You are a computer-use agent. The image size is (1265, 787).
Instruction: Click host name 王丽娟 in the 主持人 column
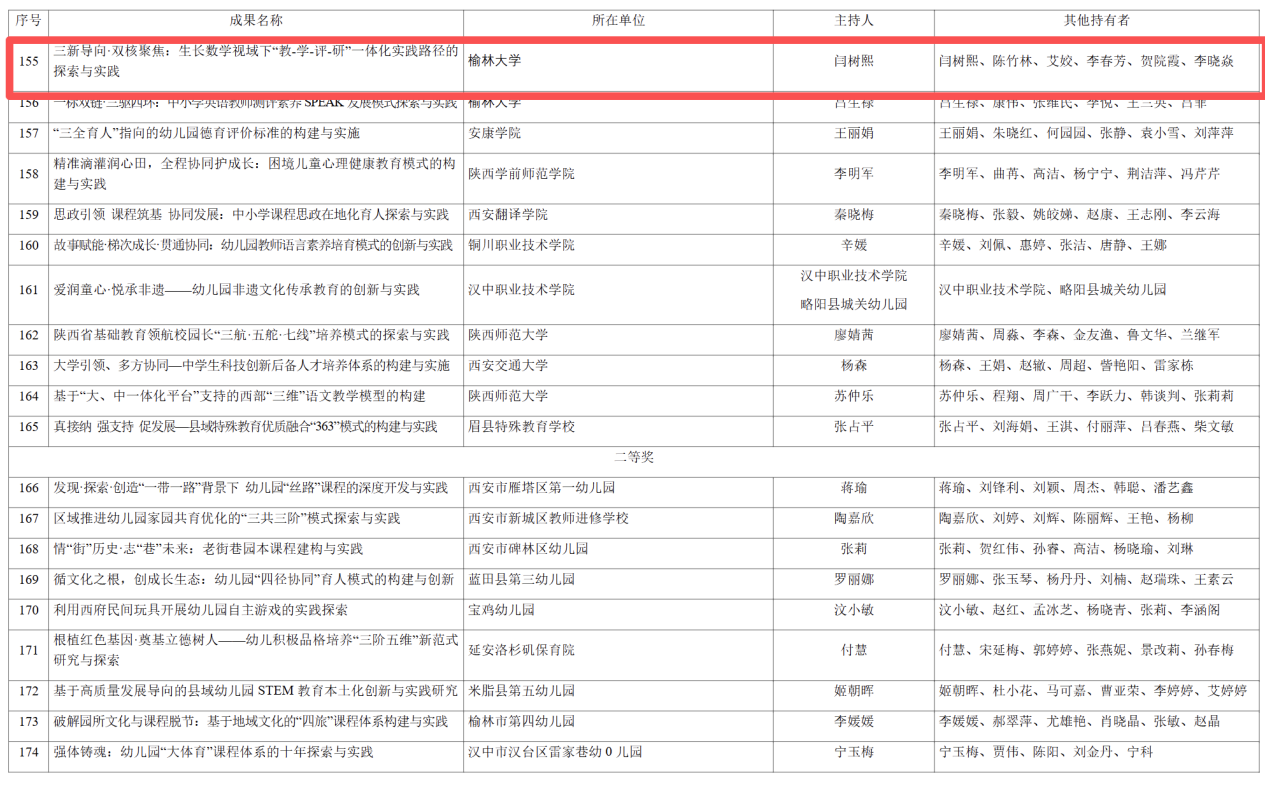coord(854,133)
